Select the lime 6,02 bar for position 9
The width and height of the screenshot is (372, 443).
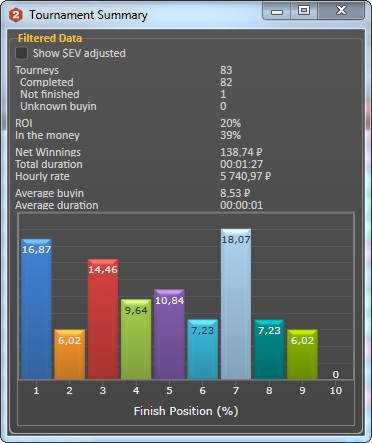302,354
